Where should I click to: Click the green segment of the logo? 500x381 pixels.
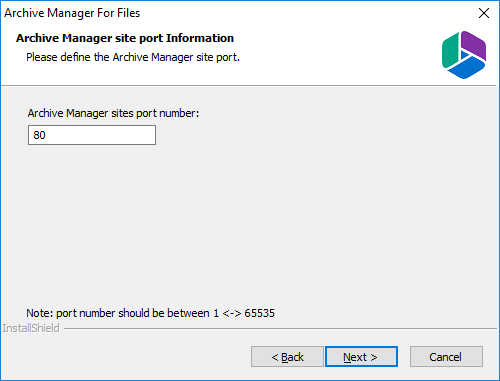point(450,51)
